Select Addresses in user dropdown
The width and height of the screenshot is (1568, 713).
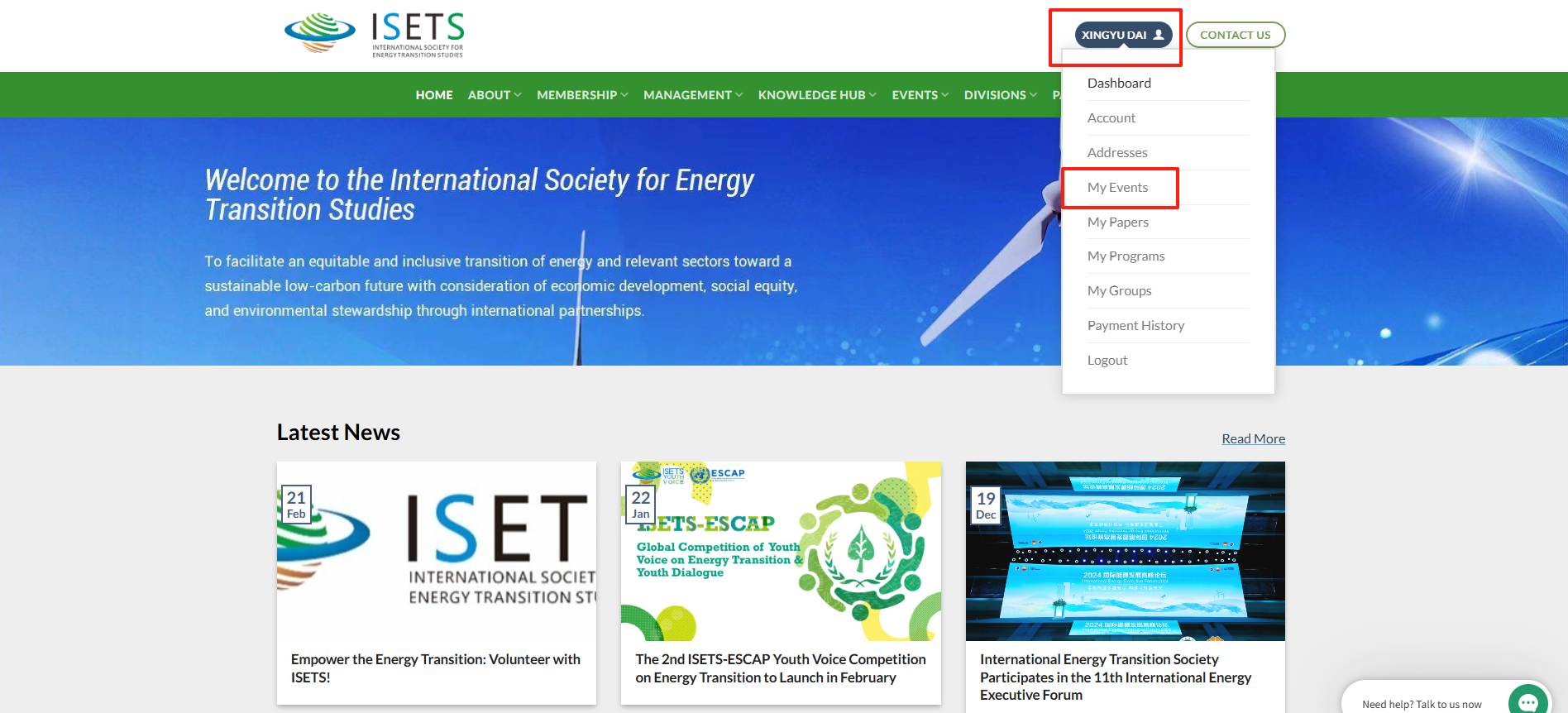(1117, 152)
